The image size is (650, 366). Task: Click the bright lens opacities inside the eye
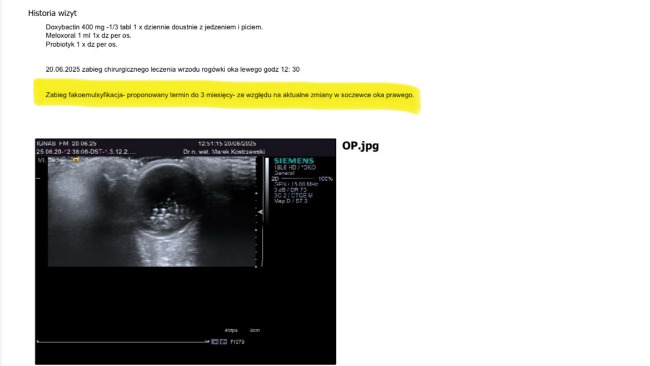click(169, 212)
